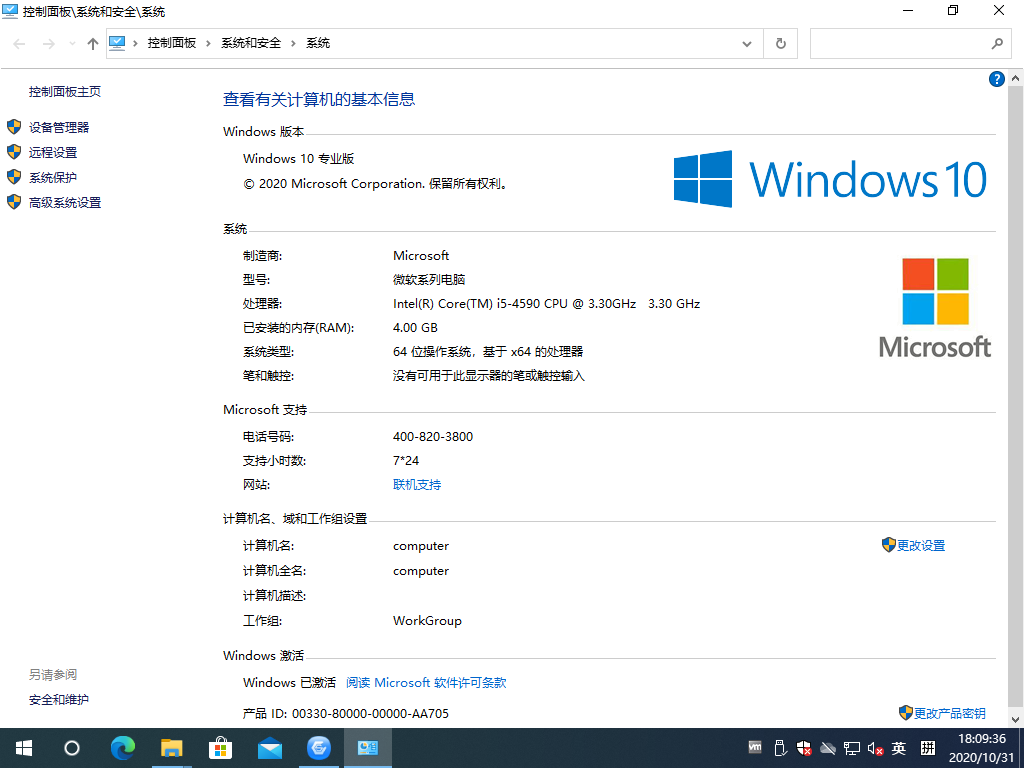Click the 联机支持 online support link

pyautogui.click(x=417, y=485)
